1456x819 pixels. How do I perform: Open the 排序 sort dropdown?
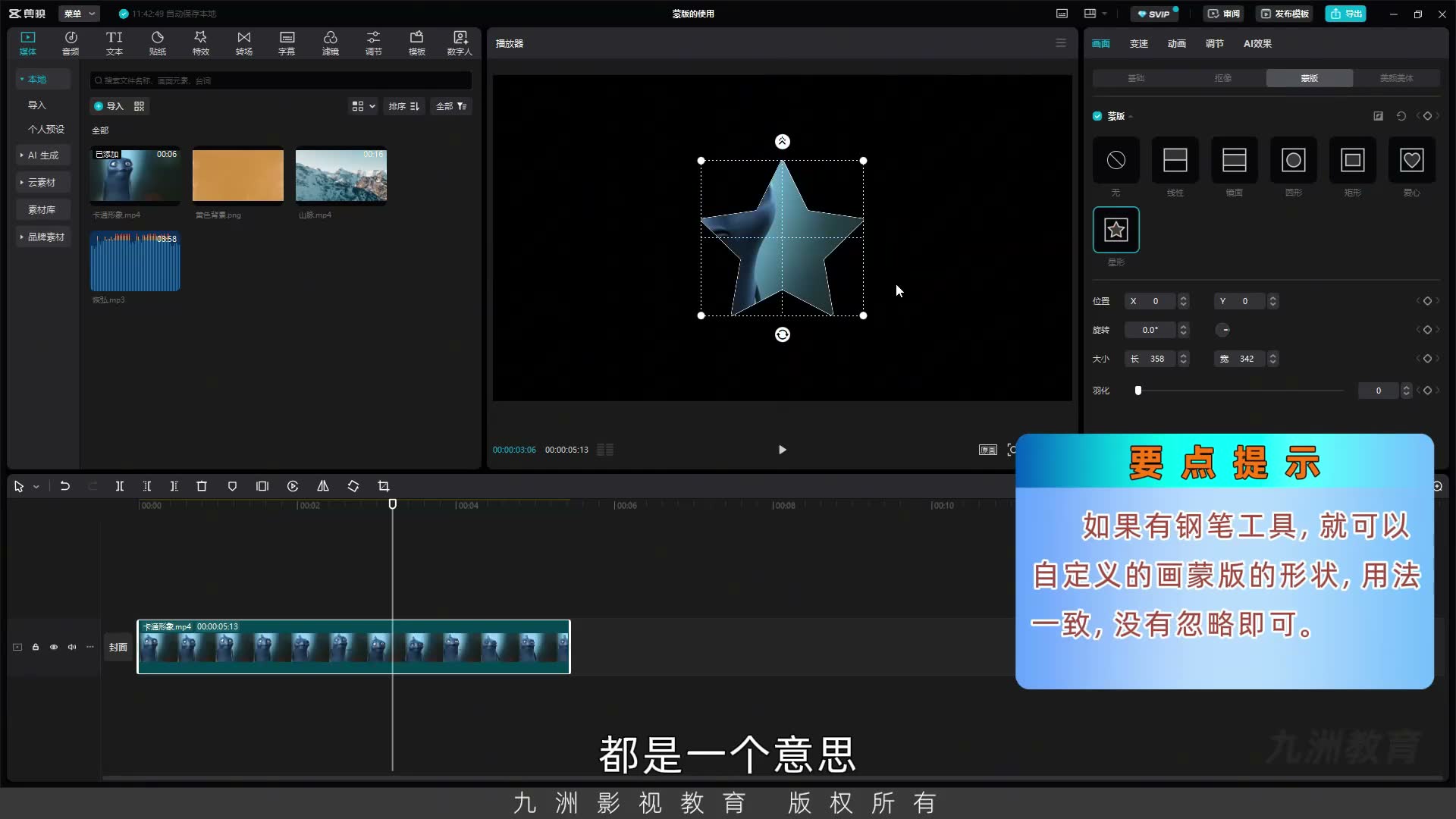pos(404,106)
